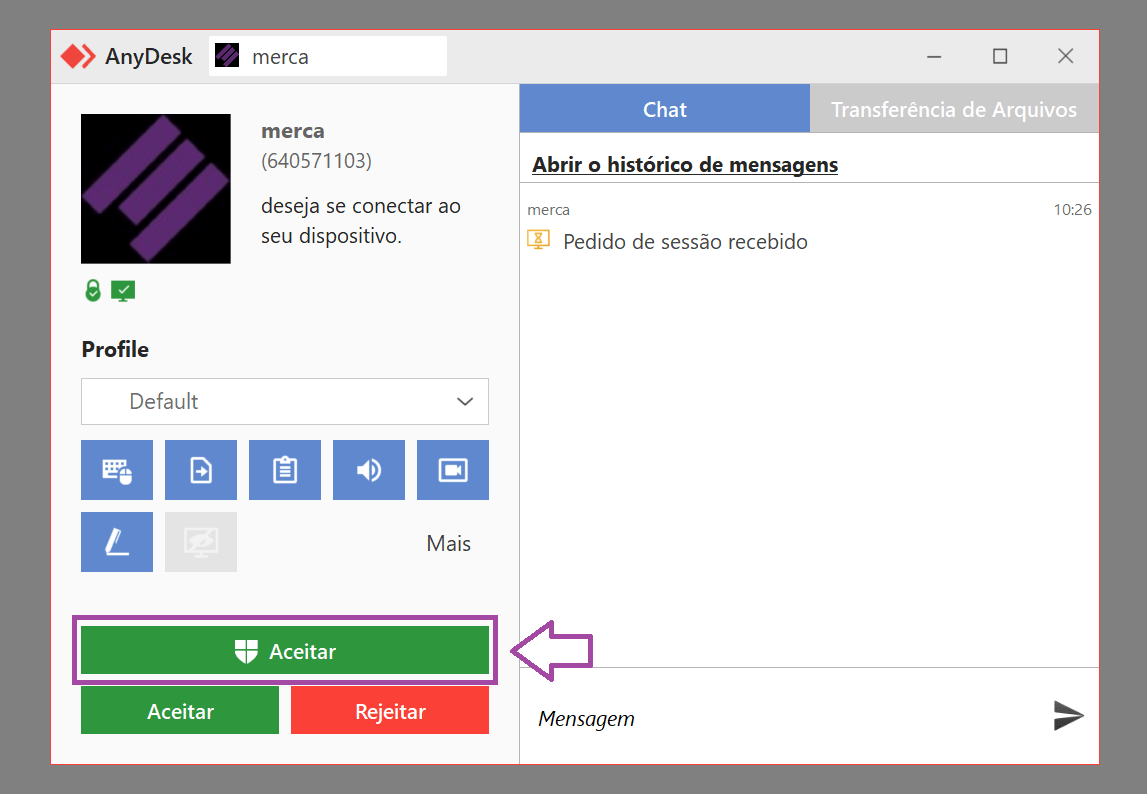The width and height of the screenshot is (1147, 794).
Task: Click the merca session thumbnail in search bar
Action: (x=226, y=56)
